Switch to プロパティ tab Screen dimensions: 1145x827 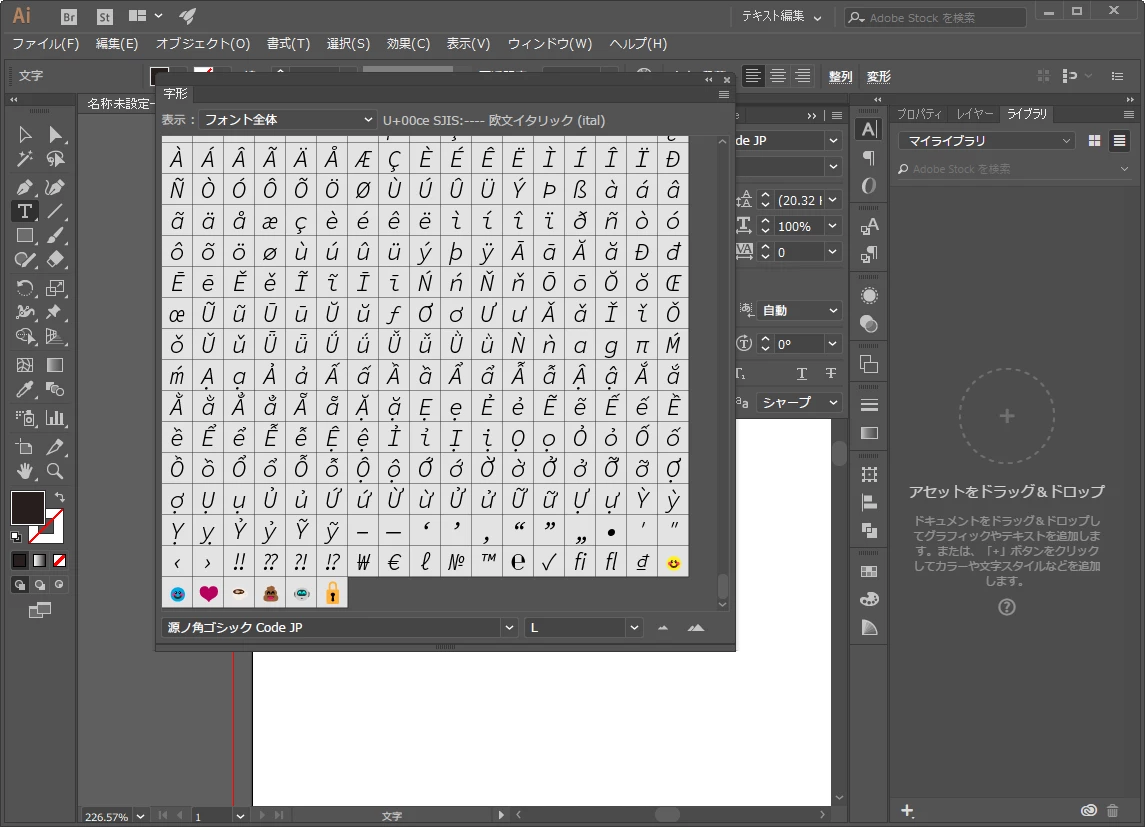[x=919, y=114]
